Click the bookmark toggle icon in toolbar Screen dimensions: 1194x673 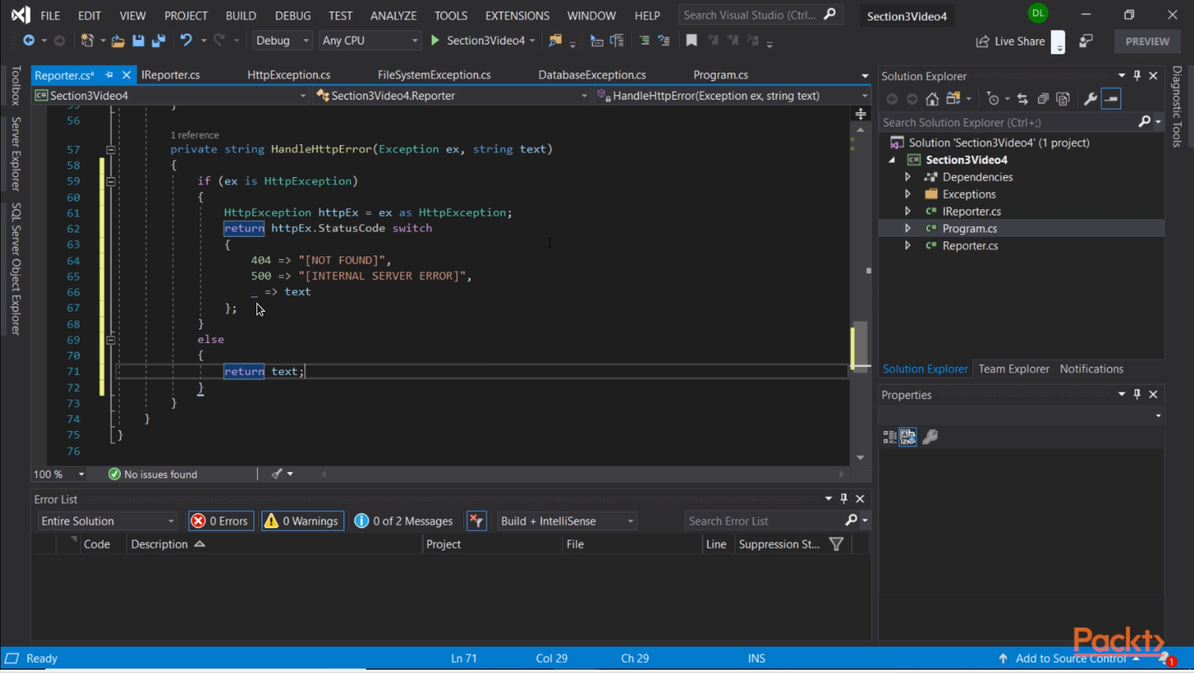pos(691,41)
